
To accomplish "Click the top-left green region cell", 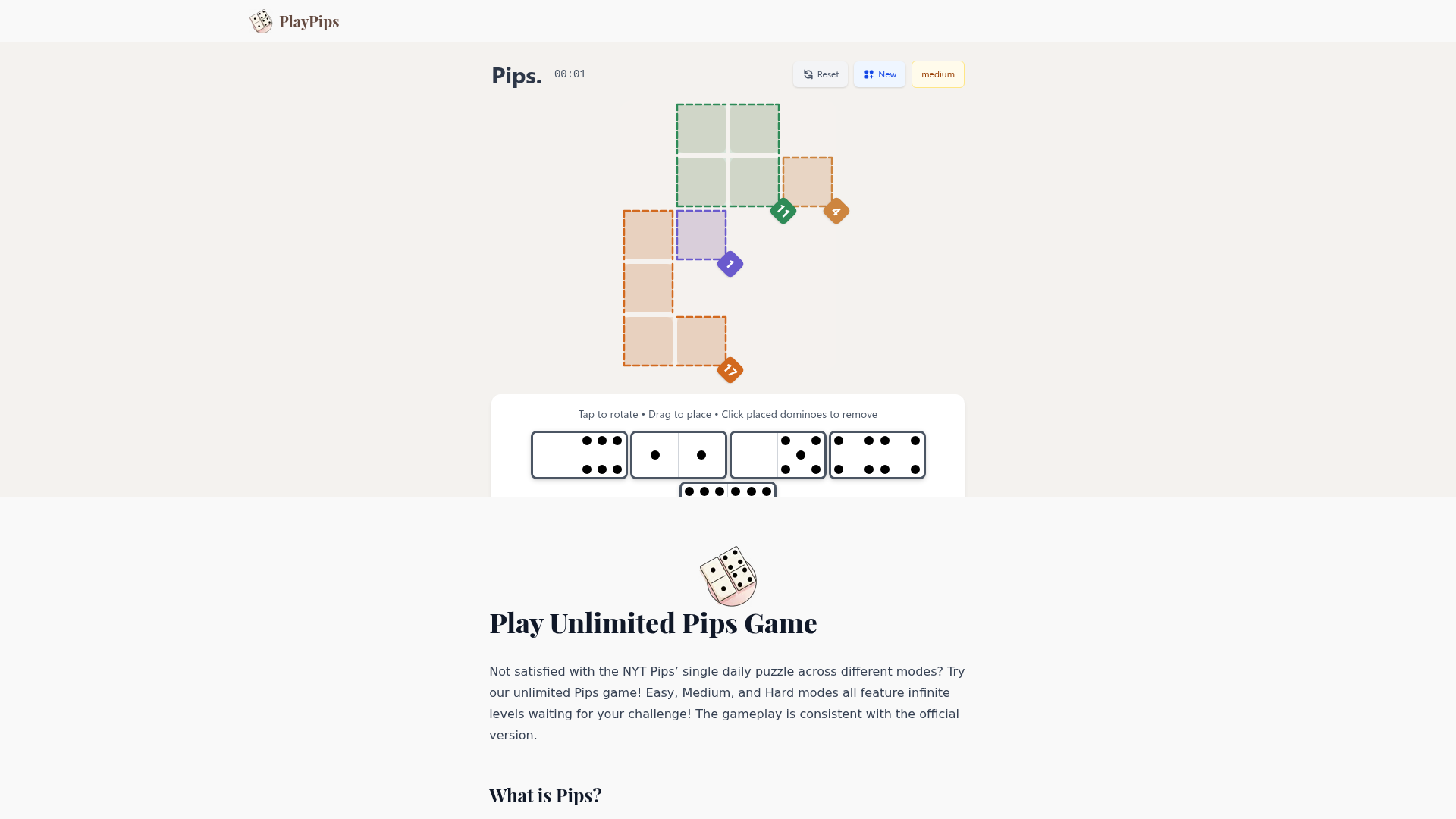I will pyautogui.click(x=701, y=129).
